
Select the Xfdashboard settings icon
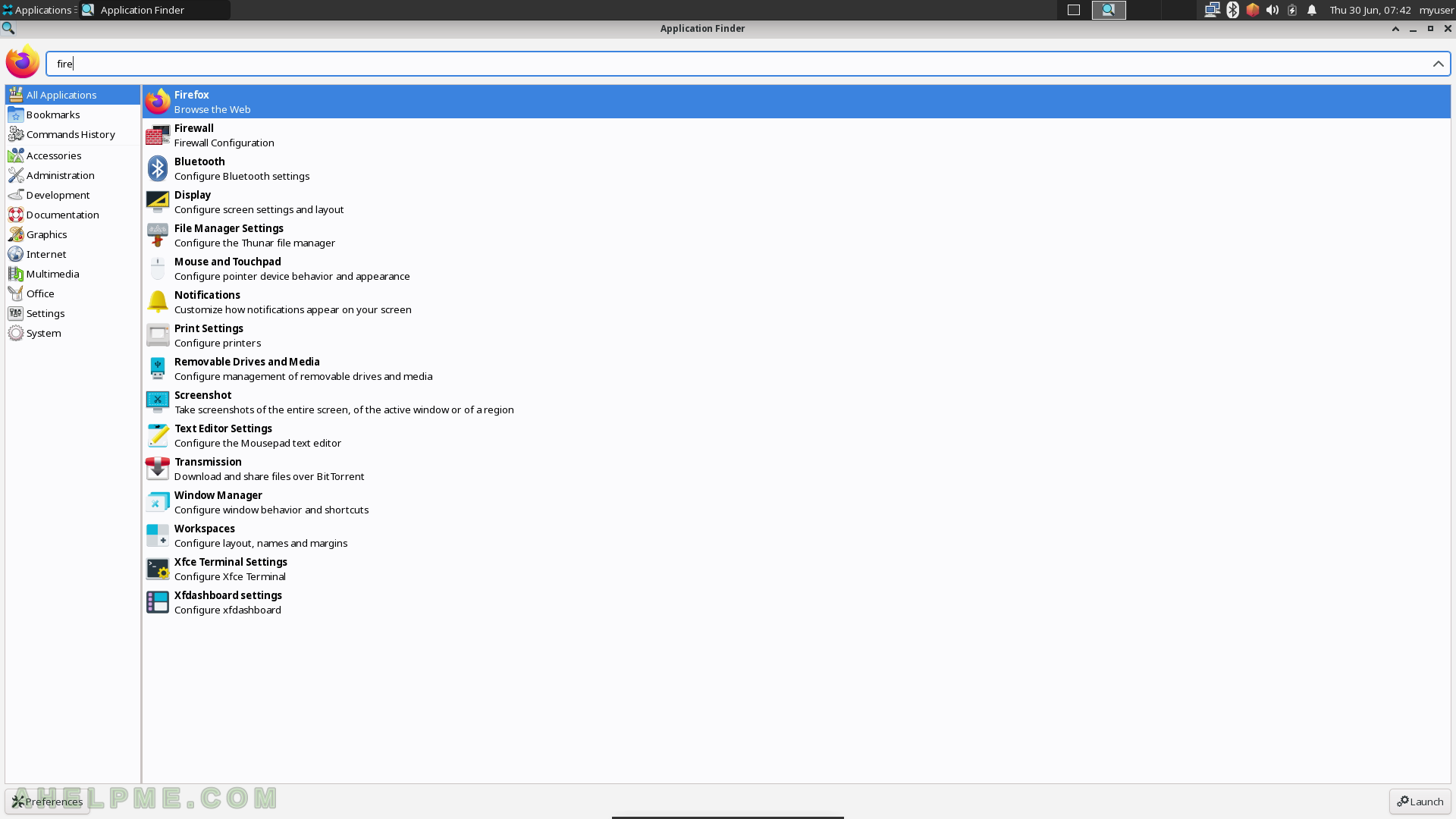[158, 602]
